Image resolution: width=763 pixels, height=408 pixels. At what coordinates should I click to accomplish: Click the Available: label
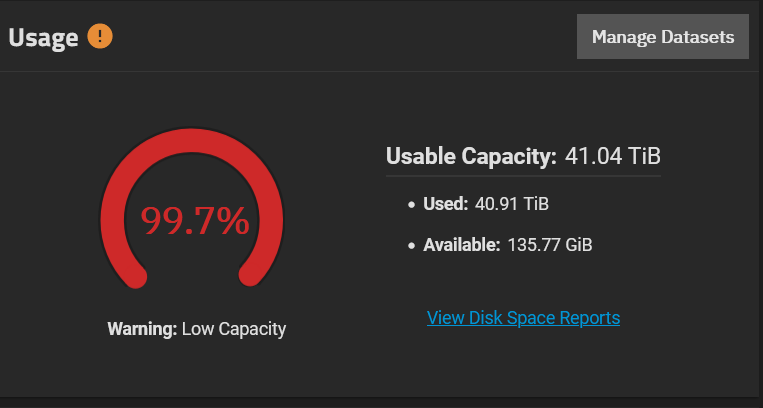tap(461, 244)
